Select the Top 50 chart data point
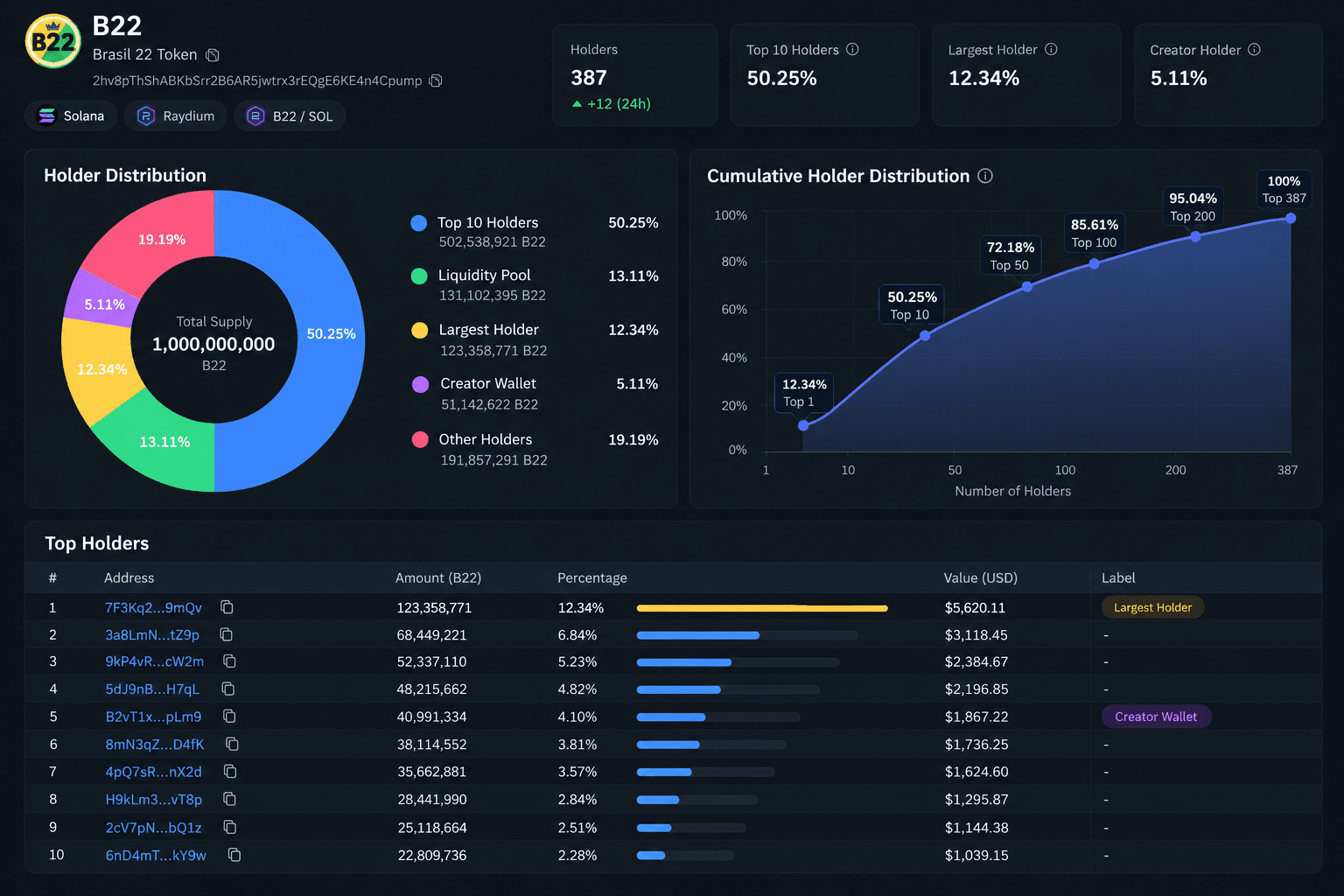1344x896 pixels. (x=1026, y=287)
